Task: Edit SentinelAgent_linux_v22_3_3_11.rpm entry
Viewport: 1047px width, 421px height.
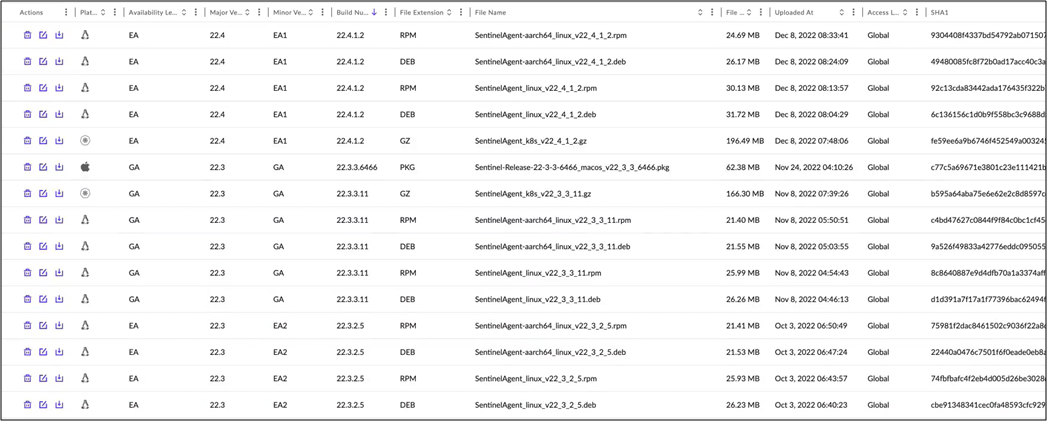Action: pos(43,273)
